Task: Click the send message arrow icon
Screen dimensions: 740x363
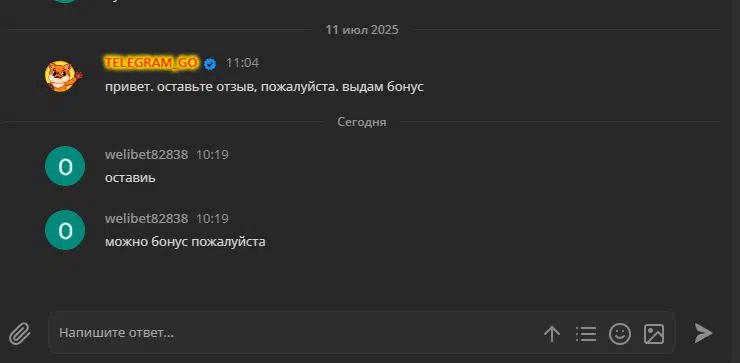Action: [x=703, y=333]
